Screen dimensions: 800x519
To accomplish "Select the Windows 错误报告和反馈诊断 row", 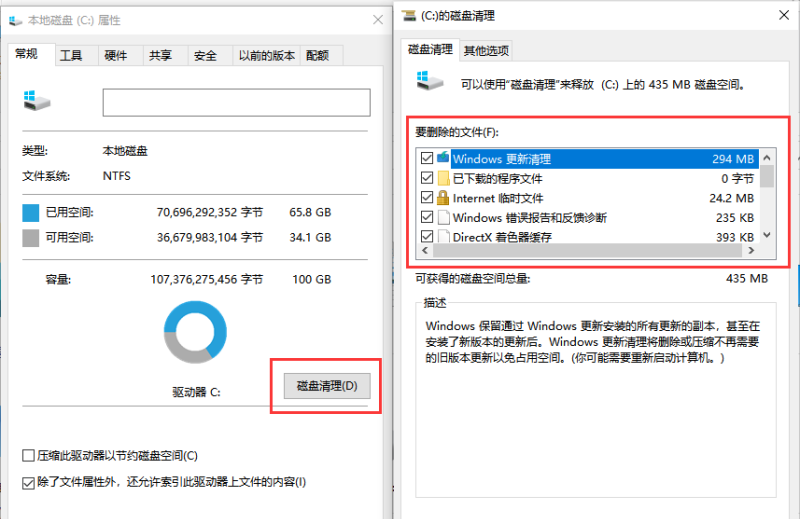I will [x=588, y=217].
